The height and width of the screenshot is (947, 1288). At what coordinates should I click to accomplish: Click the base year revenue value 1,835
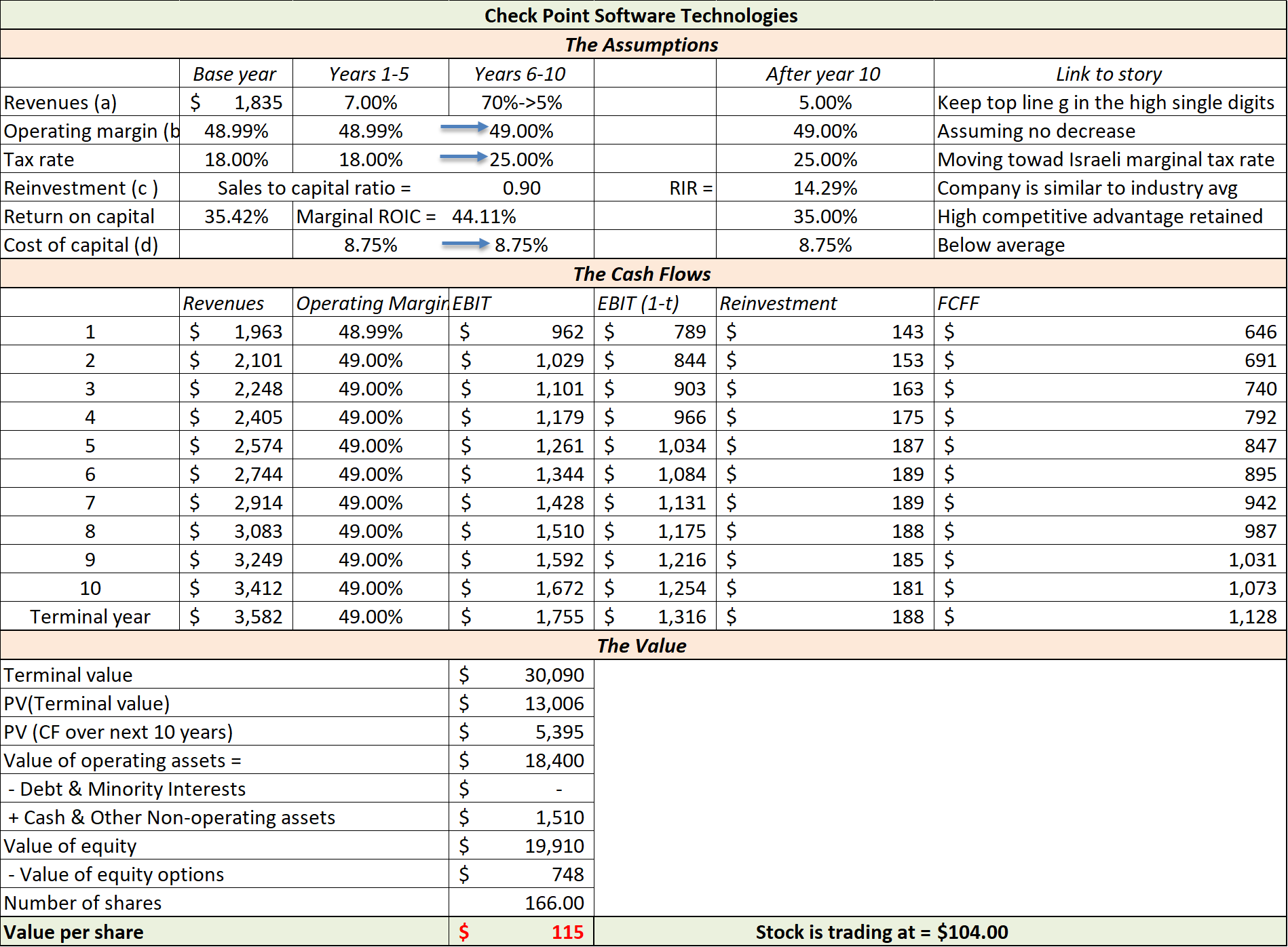pyautogui.click(x=258, y=102)
